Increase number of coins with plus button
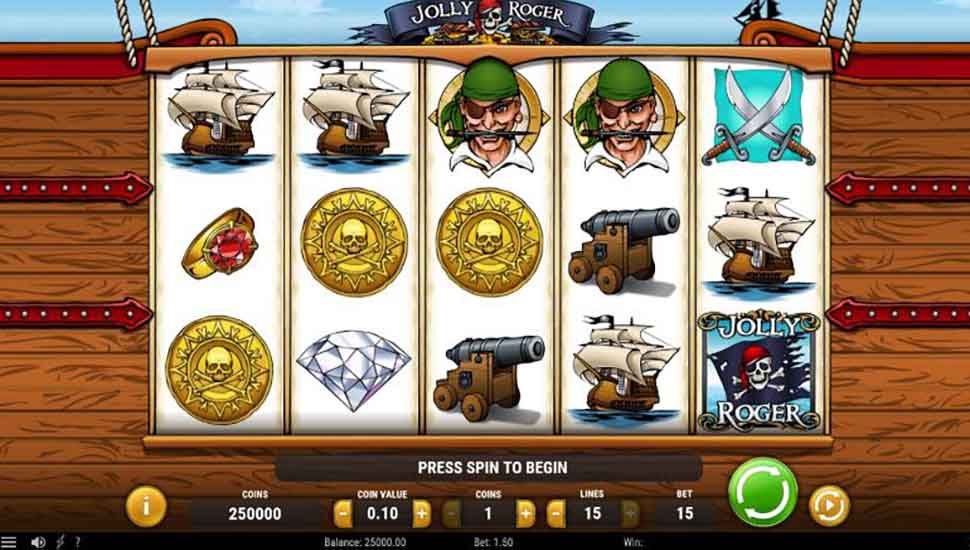 click(525, 513)
